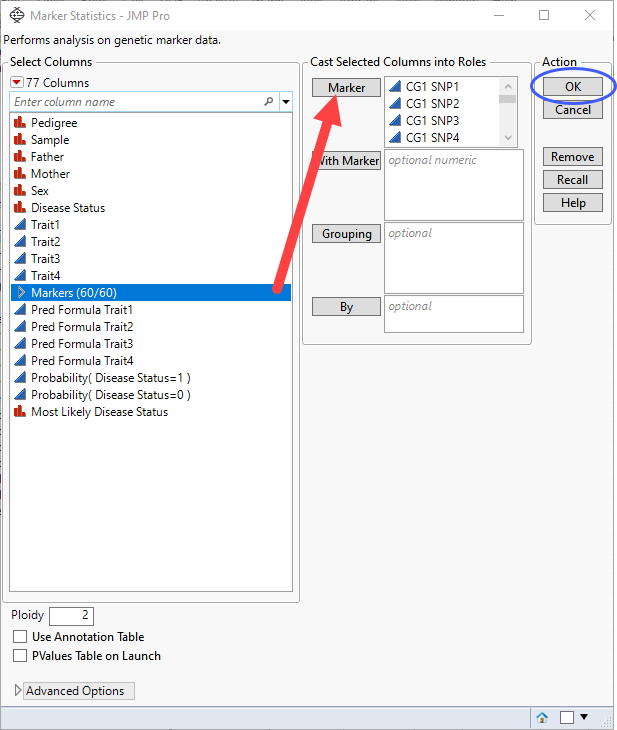Click the Father column's red bar icon
The height and width of the screenshot is (730, 617).
click(20, 156)
